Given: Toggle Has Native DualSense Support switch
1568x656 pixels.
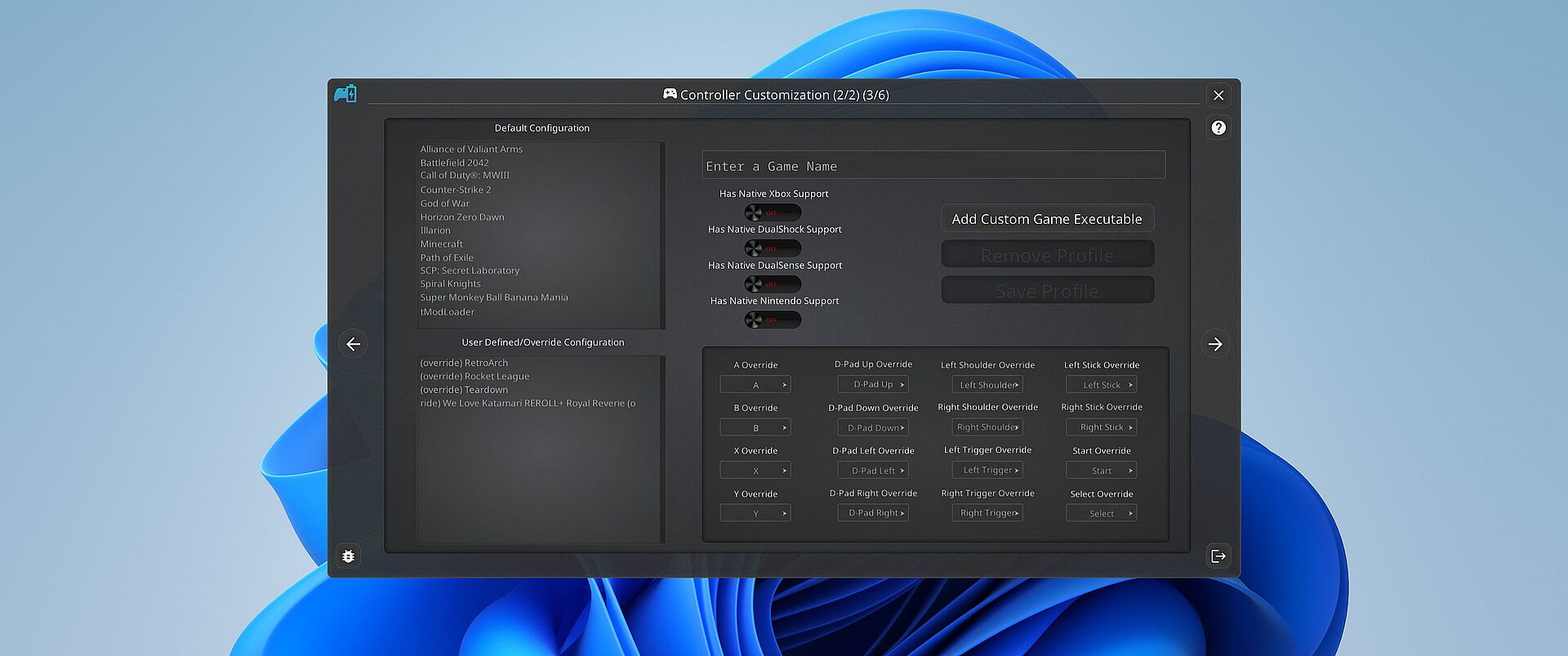Looking at the screenshot, I should (x=772, y=284).
